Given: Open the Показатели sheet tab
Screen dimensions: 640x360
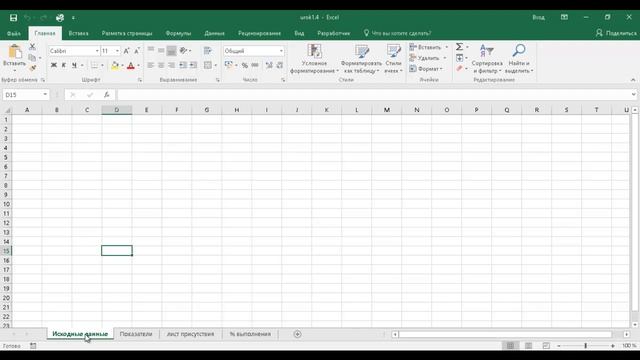Looking at the screenshot, I should [x=136, y=334].
